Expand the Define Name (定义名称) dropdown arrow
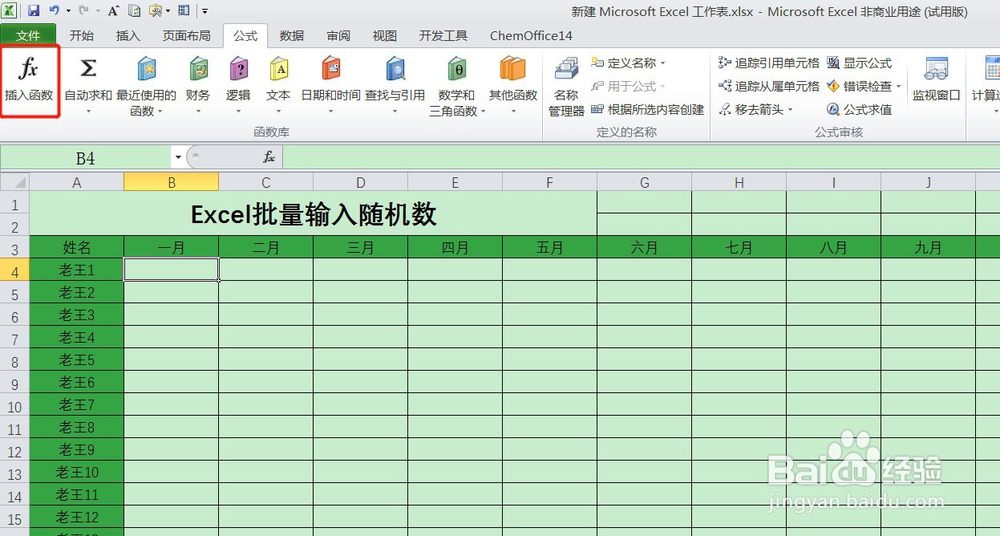 point(663,63)
